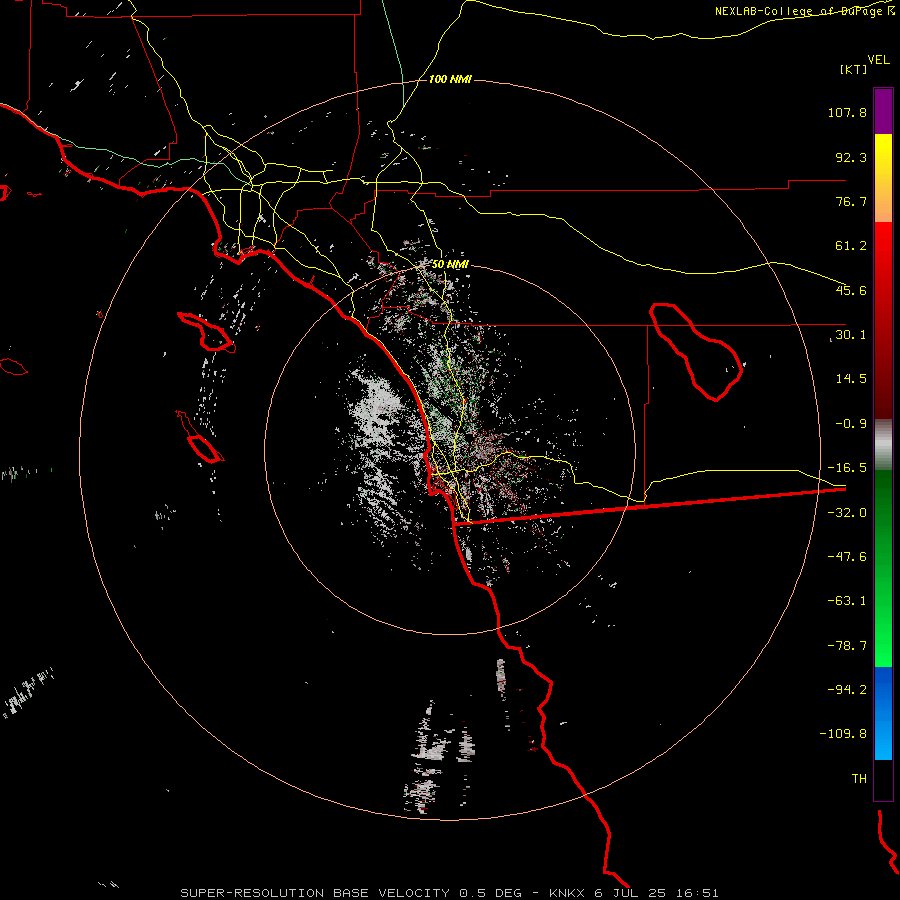This screenshot has height=900, width=900.
Task: Pick the black TH segment of the color bar
Action: click(883, 780)
